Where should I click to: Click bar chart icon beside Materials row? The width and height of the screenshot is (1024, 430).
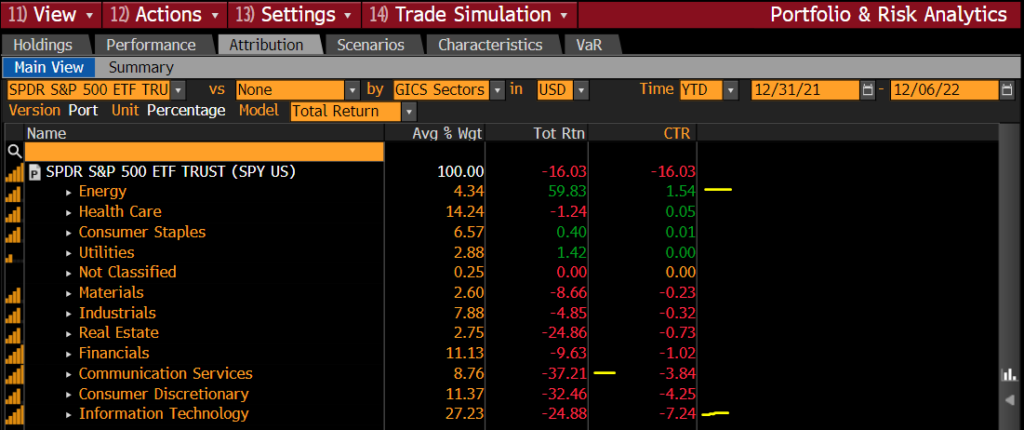point(13,295)
